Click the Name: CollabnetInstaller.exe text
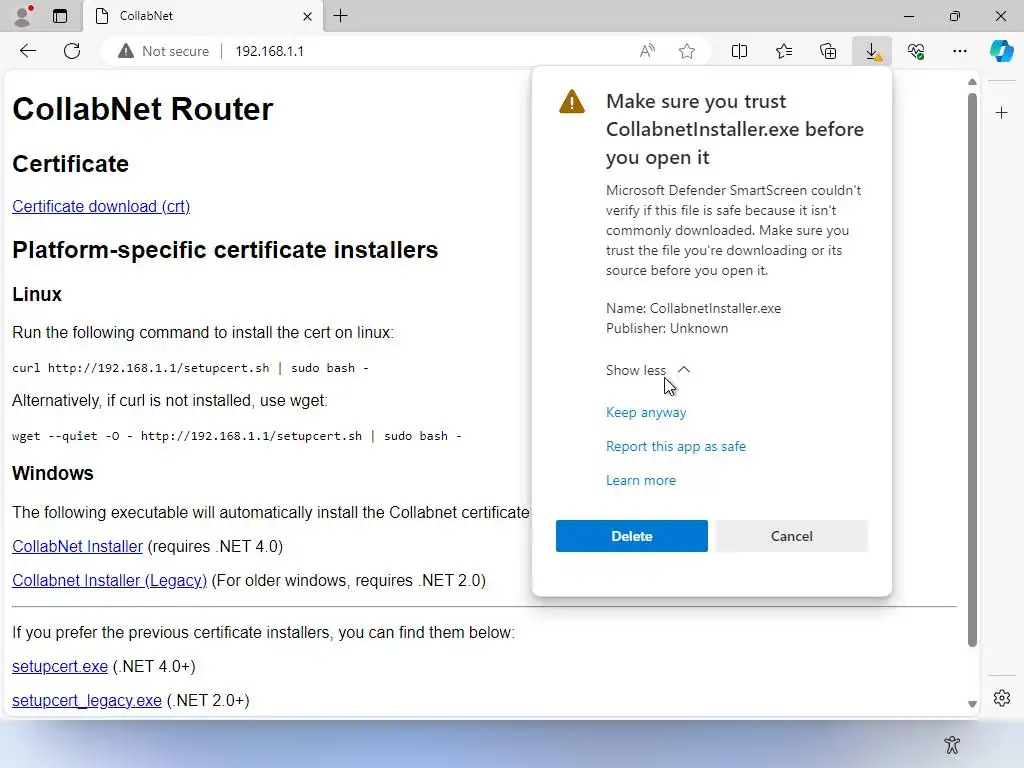This screenshot has height=768, width=1024. 693,308
